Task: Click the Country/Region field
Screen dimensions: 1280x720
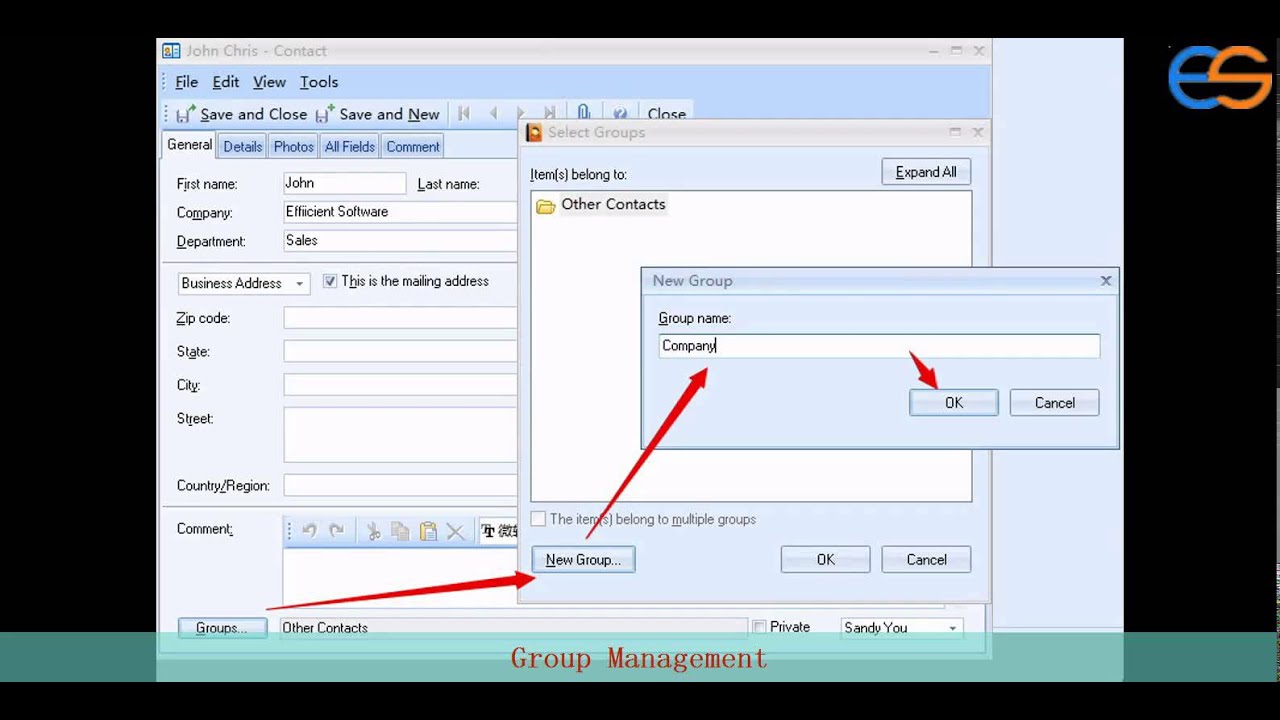Action: (x=401, y=486)
